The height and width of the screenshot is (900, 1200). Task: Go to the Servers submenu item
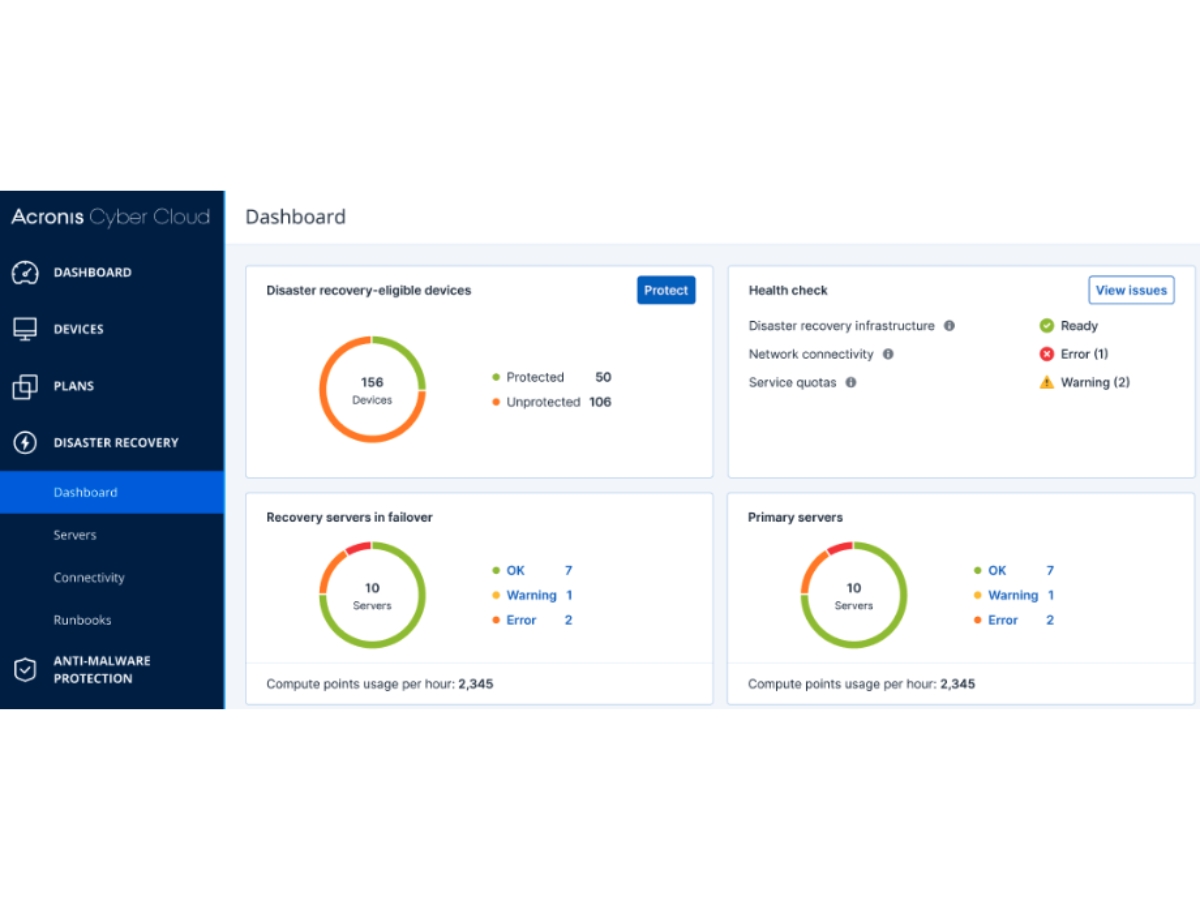coord(75,535)
